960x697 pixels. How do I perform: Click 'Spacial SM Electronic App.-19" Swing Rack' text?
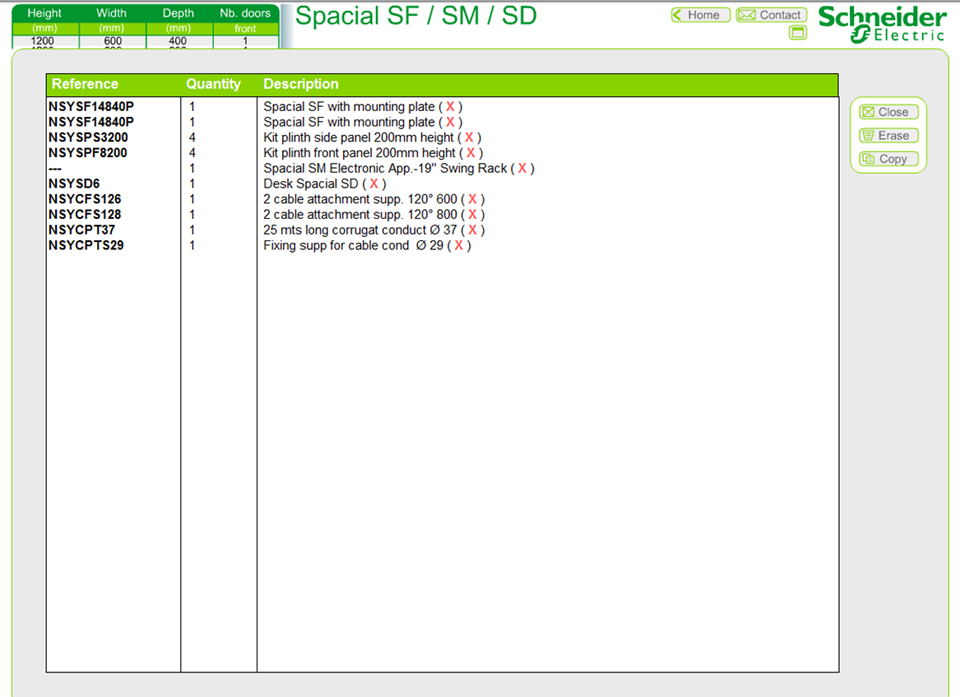coord(385,168)
